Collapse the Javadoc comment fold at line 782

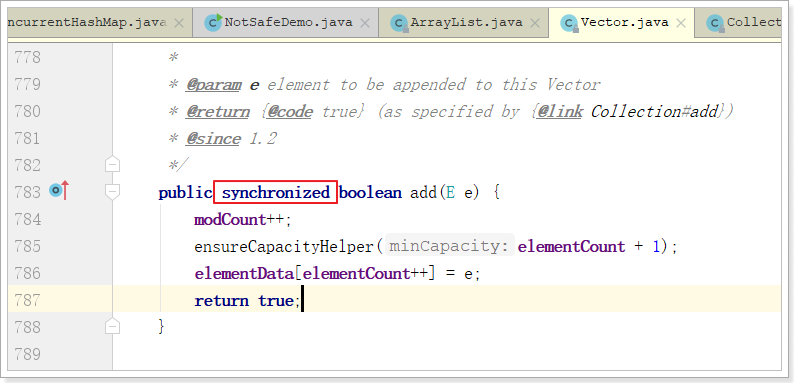pos(112,165)
